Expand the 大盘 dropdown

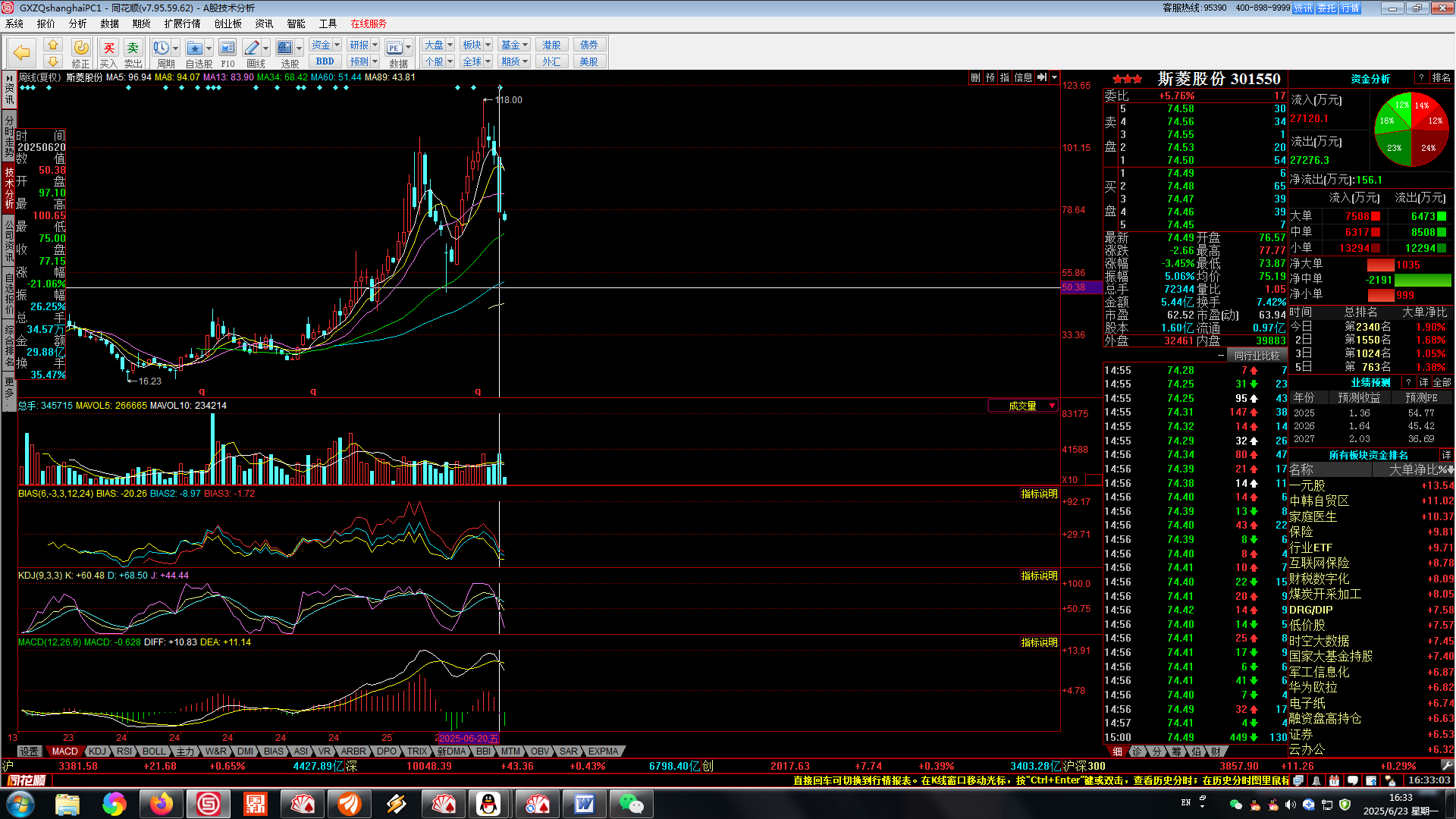click(450, 45)
